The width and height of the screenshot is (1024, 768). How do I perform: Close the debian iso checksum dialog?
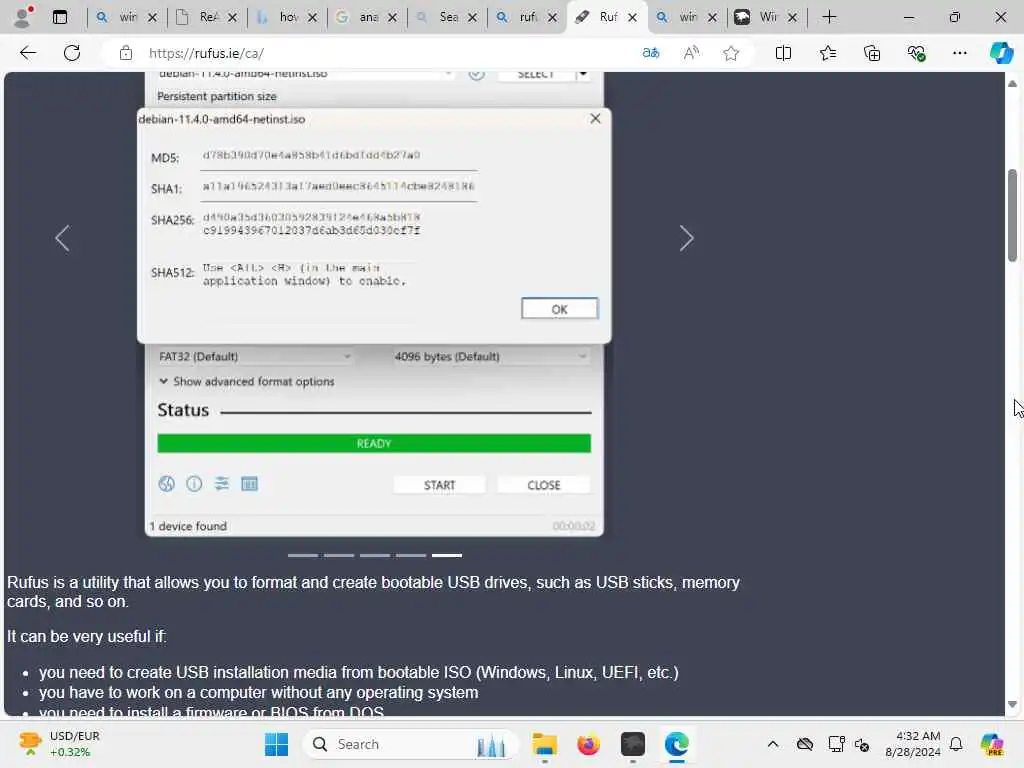tap(595, 118)
